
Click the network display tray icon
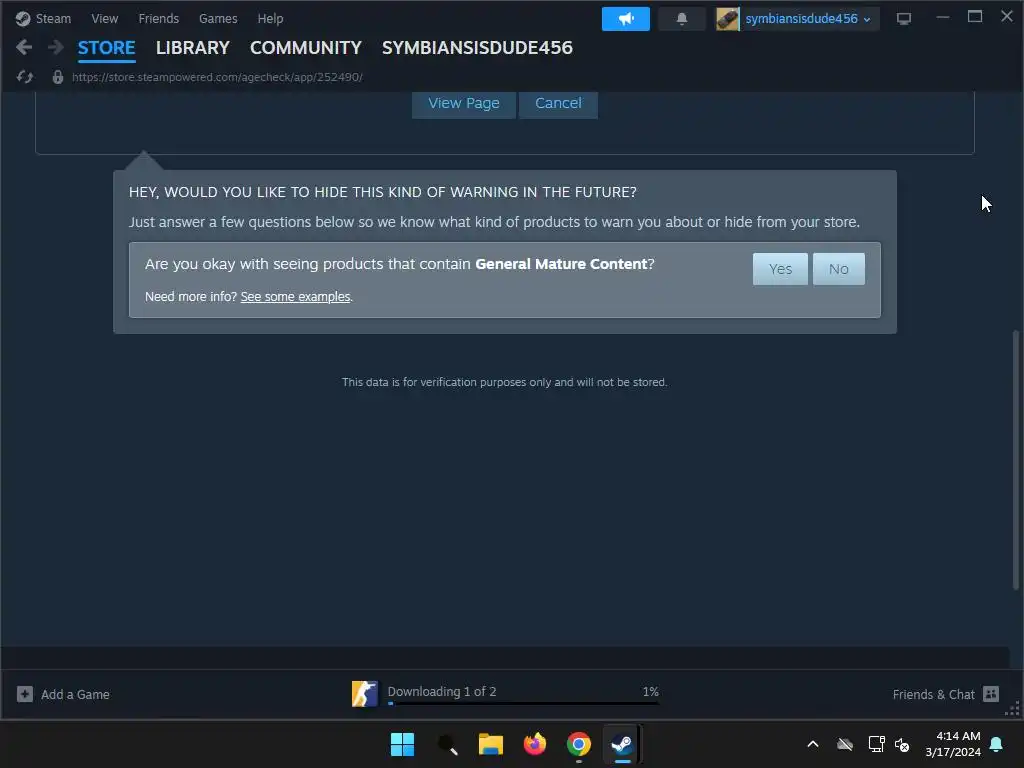pyautogui.click(x=876, y=744)
